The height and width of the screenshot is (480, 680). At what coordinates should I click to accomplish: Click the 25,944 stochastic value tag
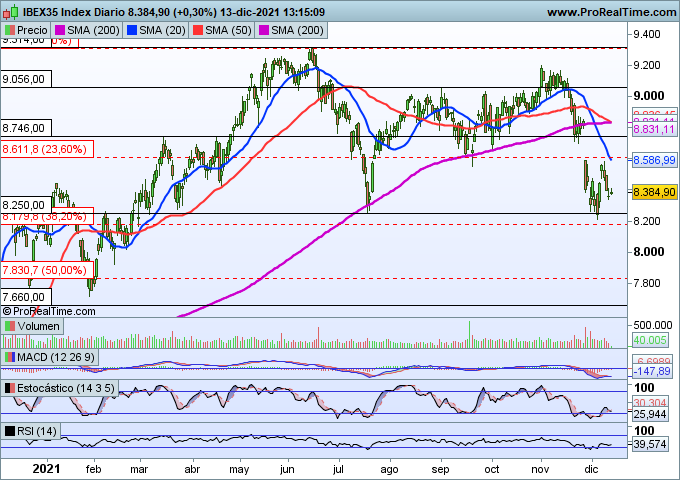click(650, 415)
